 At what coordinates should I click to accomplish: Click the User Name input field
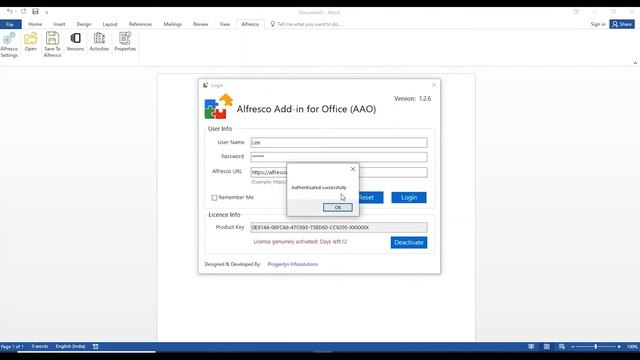click(339, 142)
